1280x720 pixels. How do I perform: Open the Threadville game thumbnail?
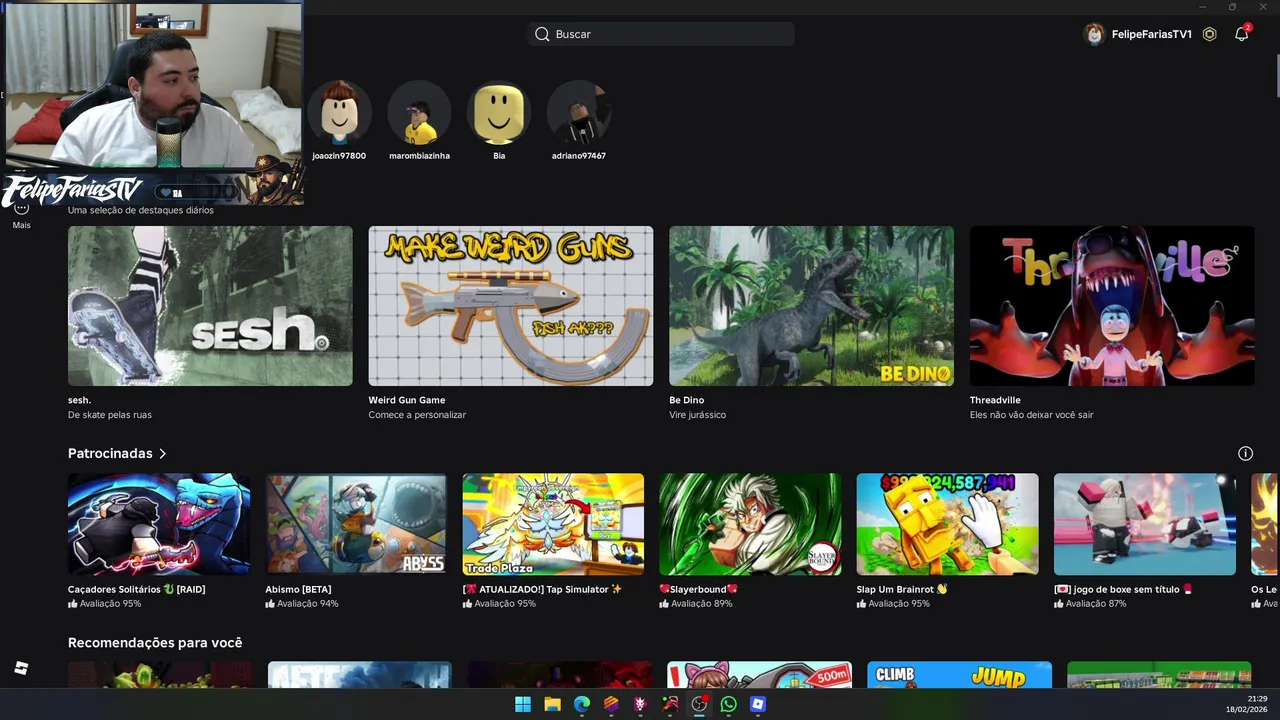1112,306
